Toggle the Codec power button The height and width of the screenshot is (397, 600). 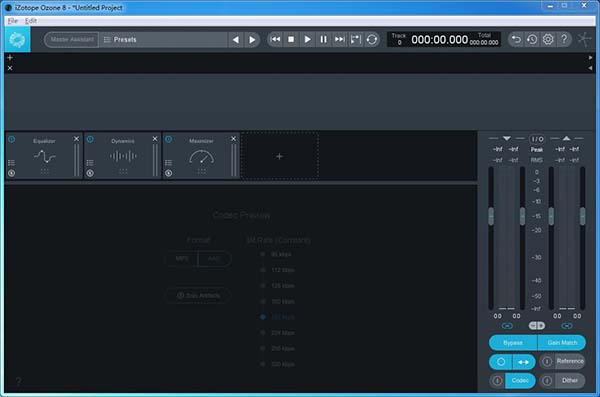tap(497, 381)
